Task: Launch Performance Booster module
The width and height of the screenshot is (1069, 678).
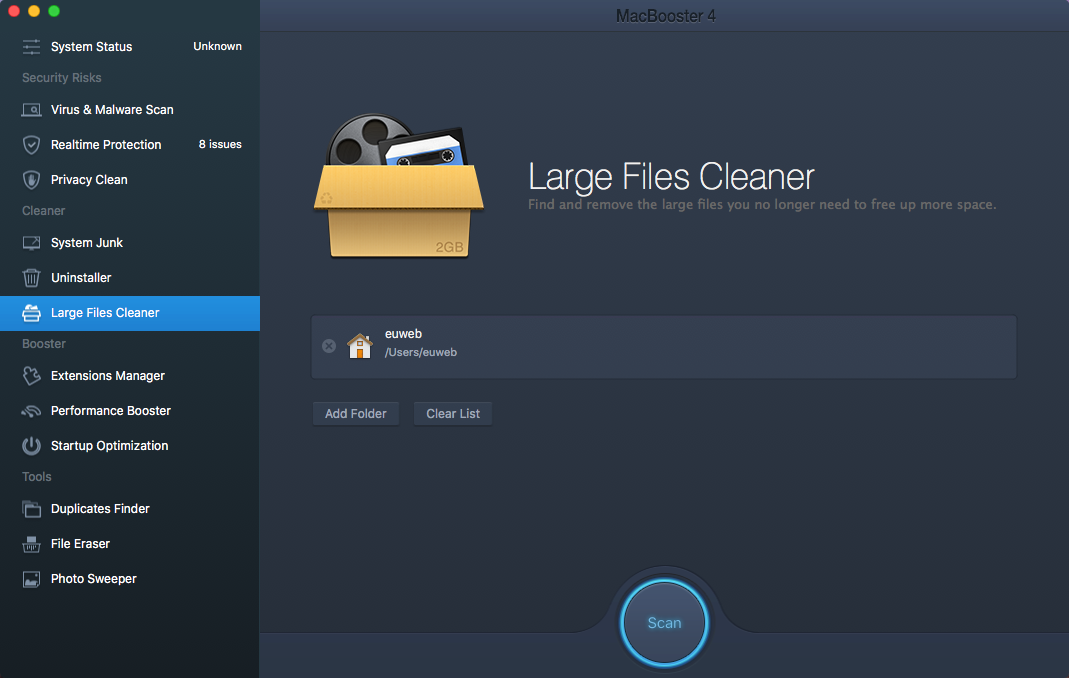Action: [130, 411]
